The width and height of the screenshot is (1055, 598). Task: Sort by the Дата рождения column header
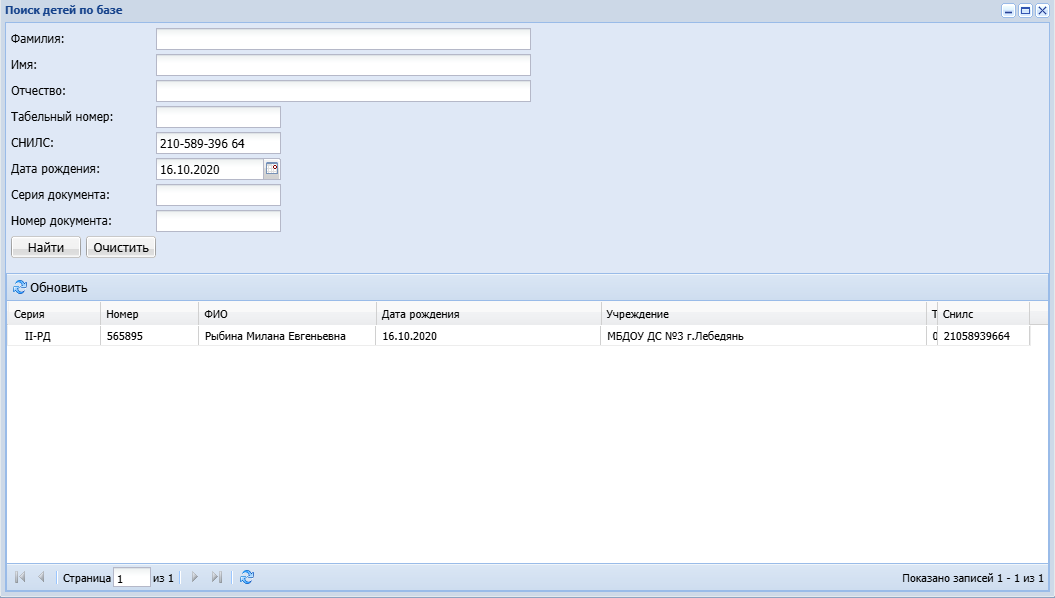(x=488, y=314)
